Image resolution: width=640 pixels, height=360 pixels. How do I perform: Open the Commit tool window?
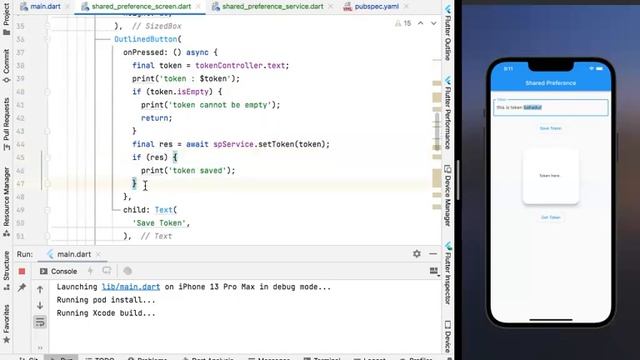pos(7,67)
